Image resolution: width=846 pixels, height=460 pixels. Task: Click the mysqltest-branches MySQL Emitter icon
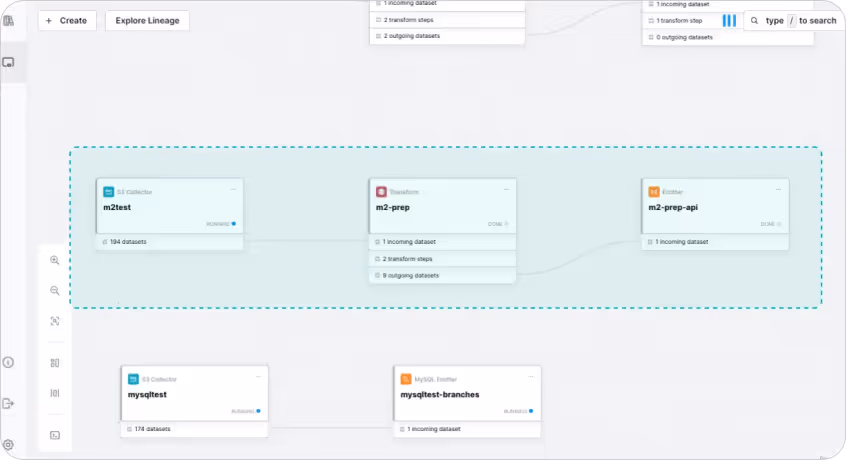[x=406, y=379]
